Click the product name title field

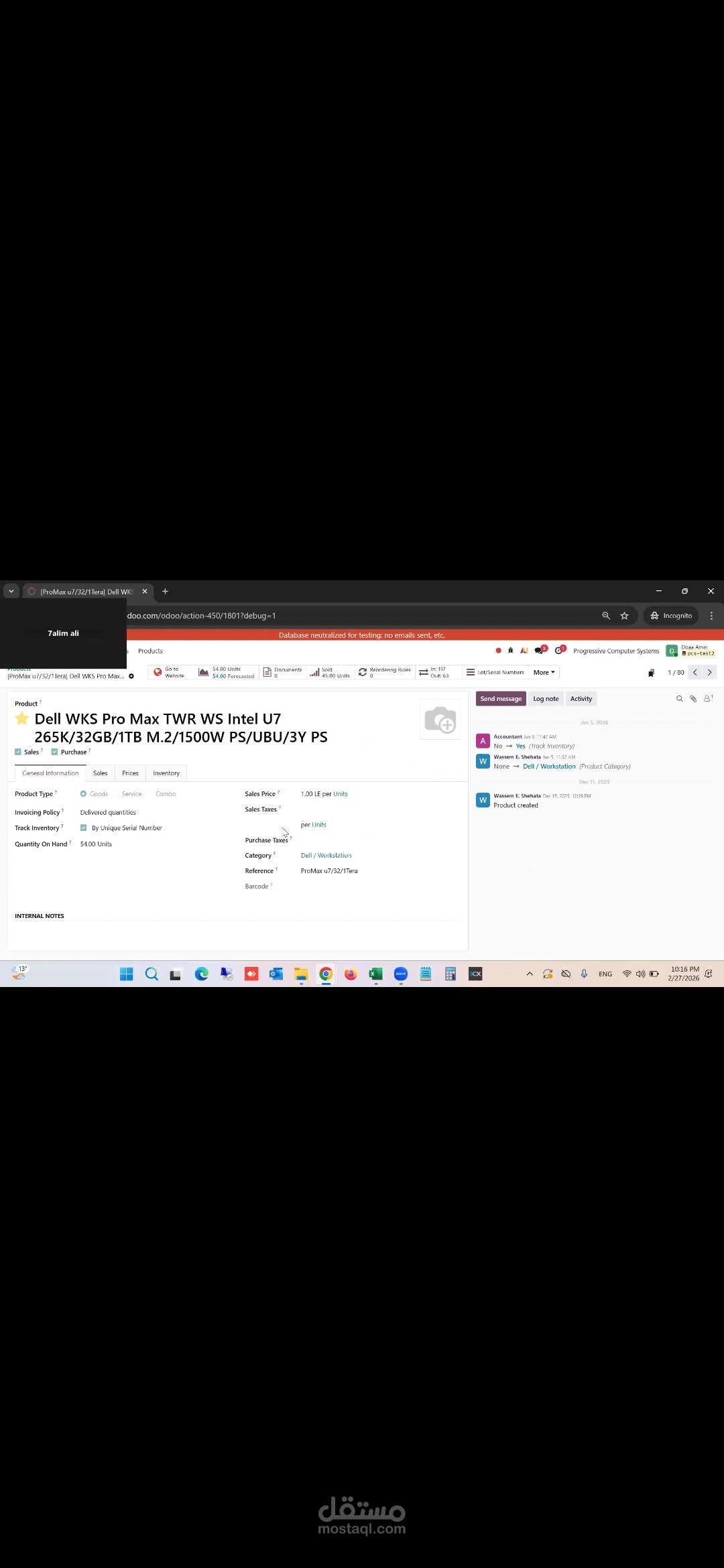pos(181,728)
